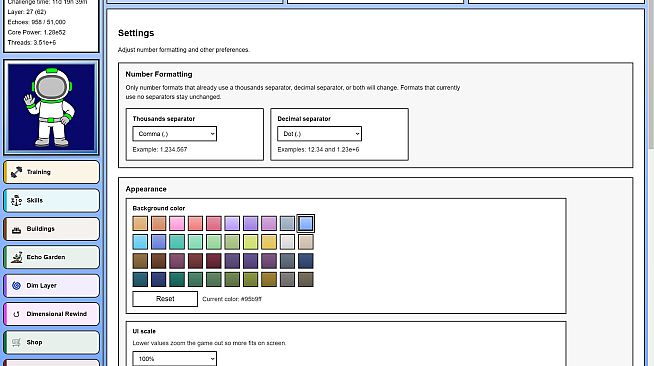Viewport: 654px width, 366px height.
Task: Pick the selected light blue swatch in top row
Action: 305,223
